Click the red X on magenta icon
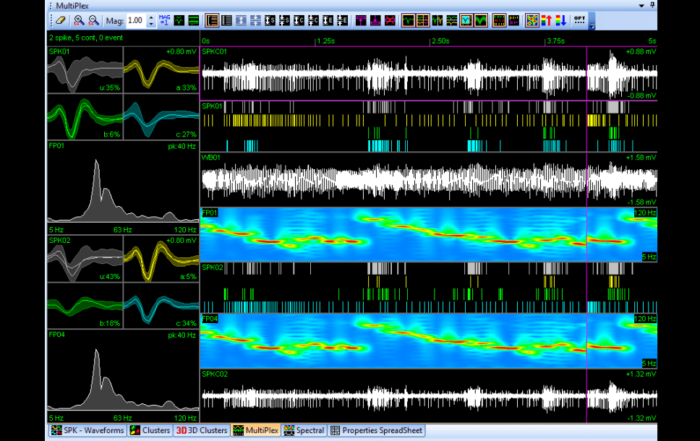 click(x=390, y=21)
